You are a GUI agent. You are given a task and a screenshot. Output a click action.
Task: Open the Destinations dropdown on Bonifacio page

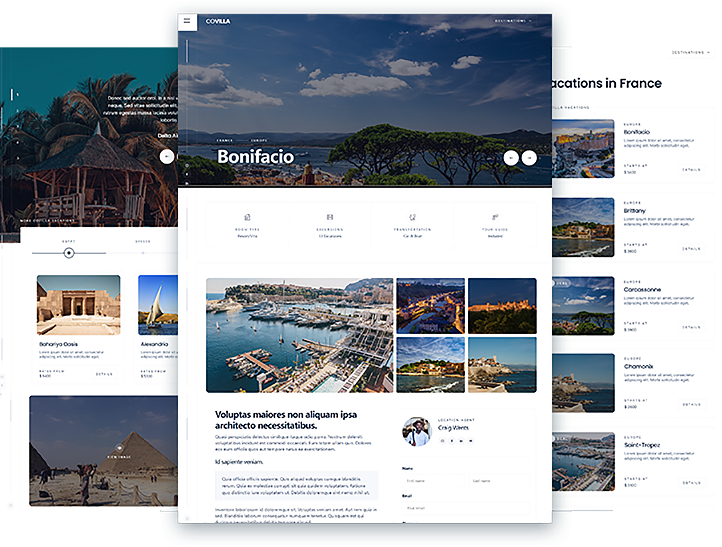pos(513,21)
